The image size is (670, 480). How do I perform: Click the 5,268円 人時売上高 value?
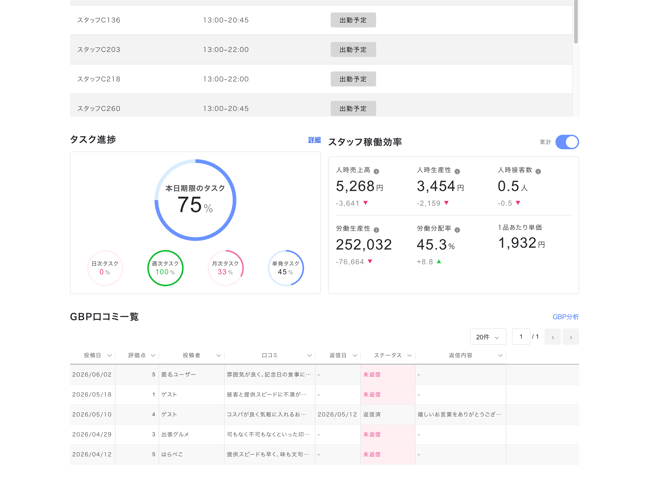(359, 186)
